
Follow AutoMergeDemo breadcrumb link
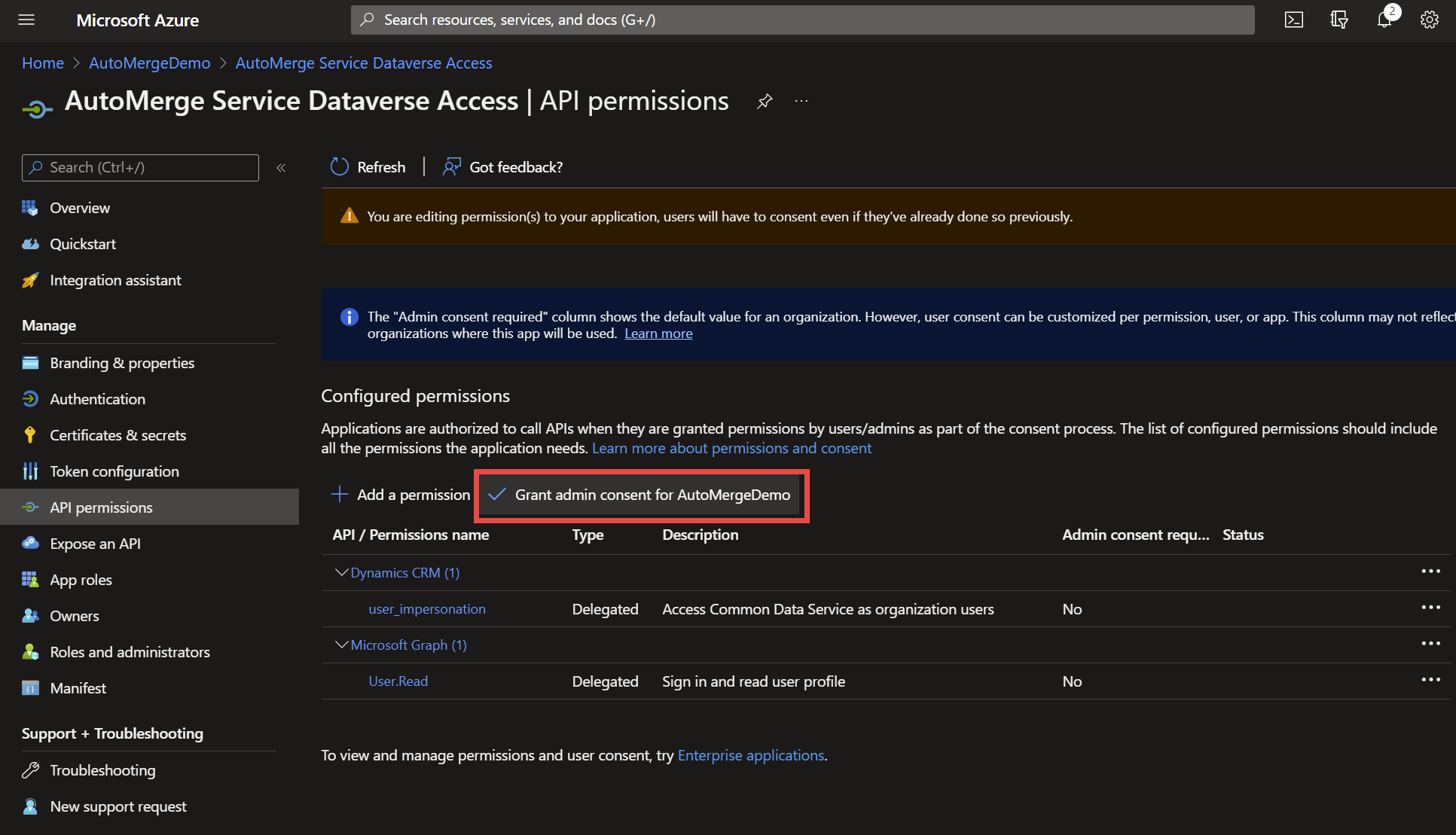click(150, 63)
